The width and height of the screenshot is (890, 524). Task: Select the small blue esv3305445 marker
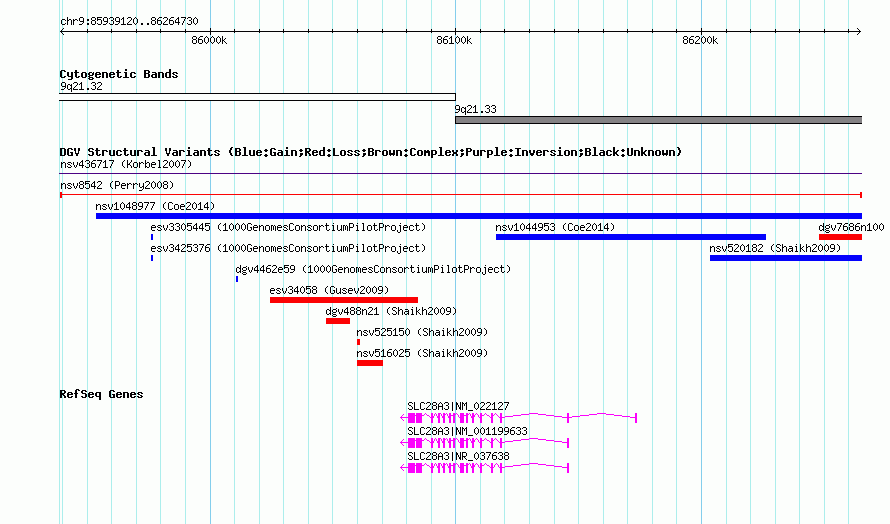(x=152, y=237)
